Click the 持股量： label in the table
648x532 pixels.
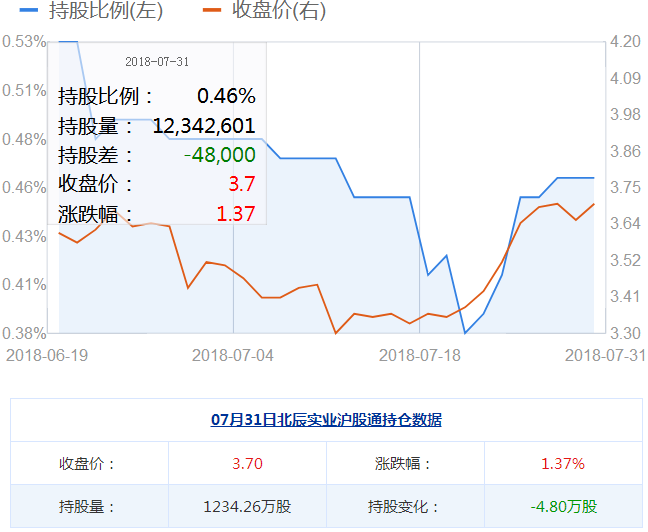click(x=87, y=506)
